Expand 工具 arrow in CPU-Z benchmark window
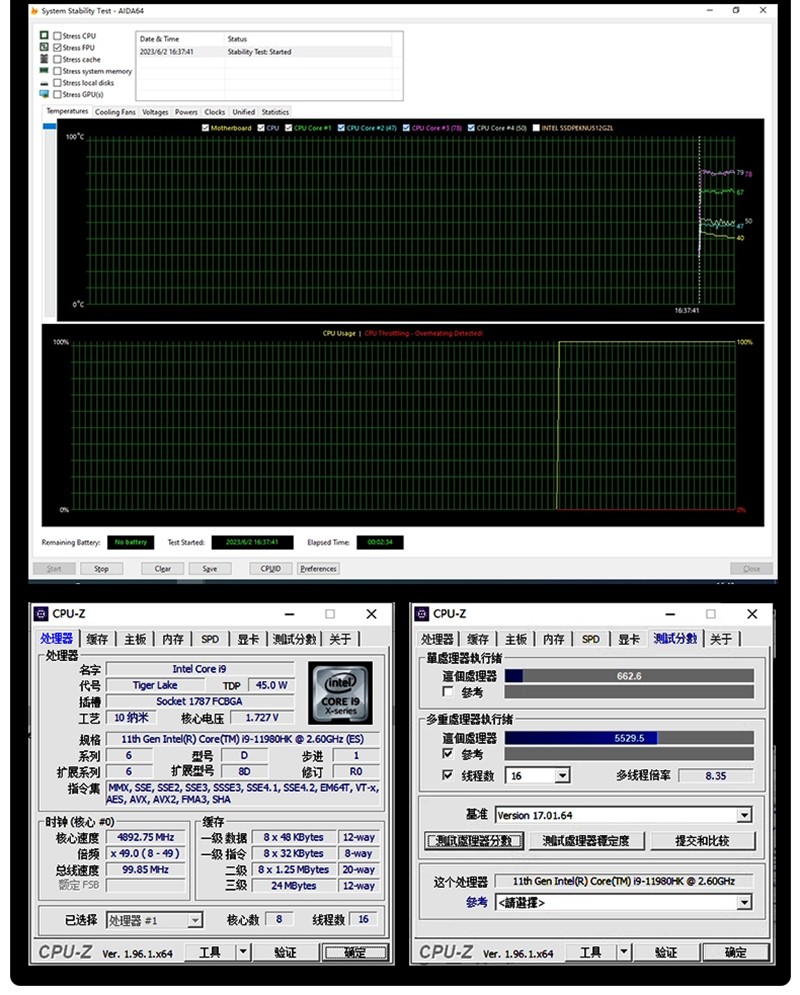 [624, 952]
